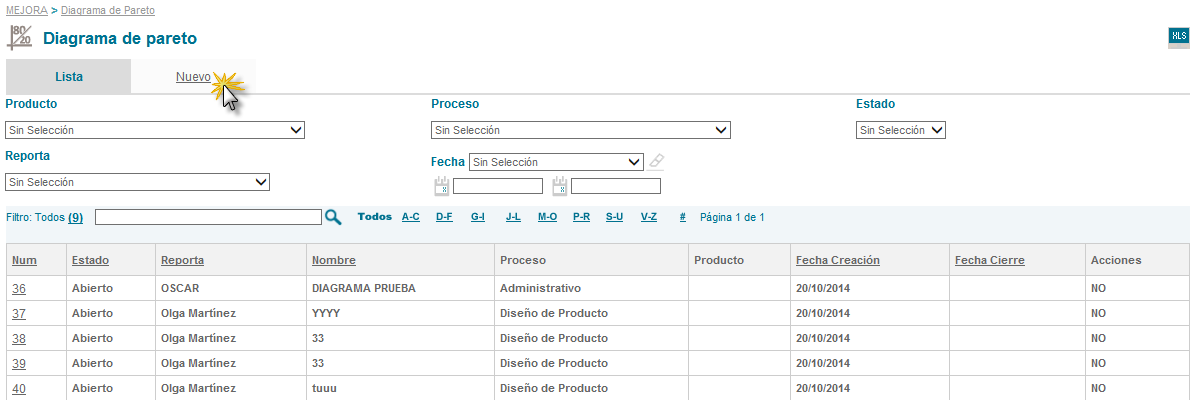
Task: Click the filter search text field
Action: [208, 217]
